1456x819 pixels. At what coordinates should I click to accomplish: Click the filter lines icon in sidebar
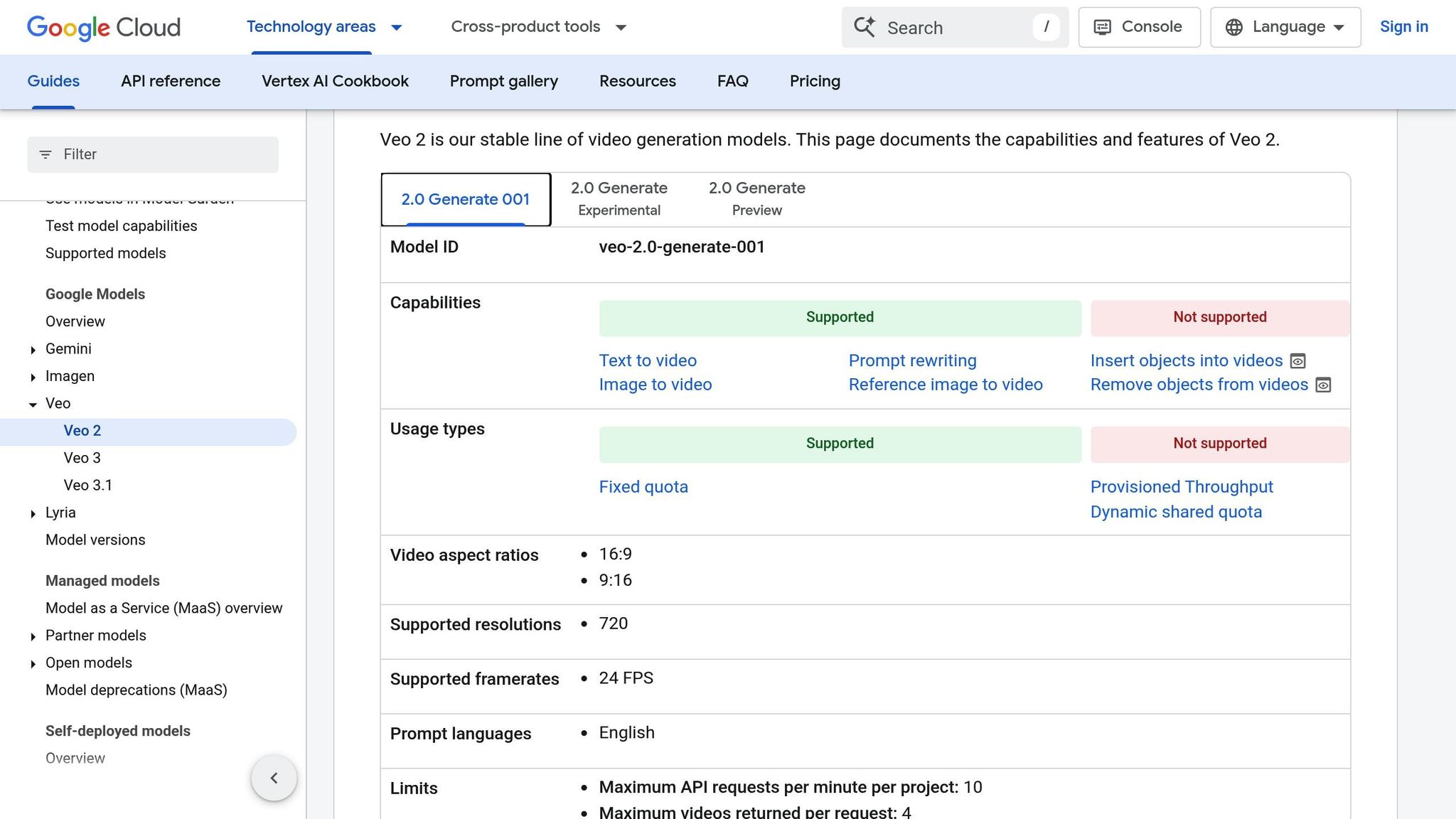(x=45, y=154)
